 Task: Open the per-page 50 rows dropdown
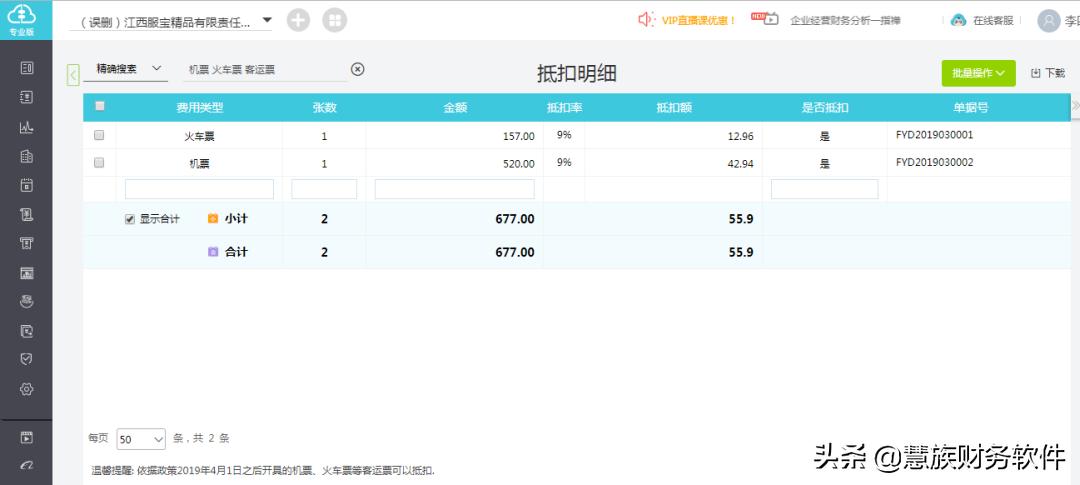(141, 439)
